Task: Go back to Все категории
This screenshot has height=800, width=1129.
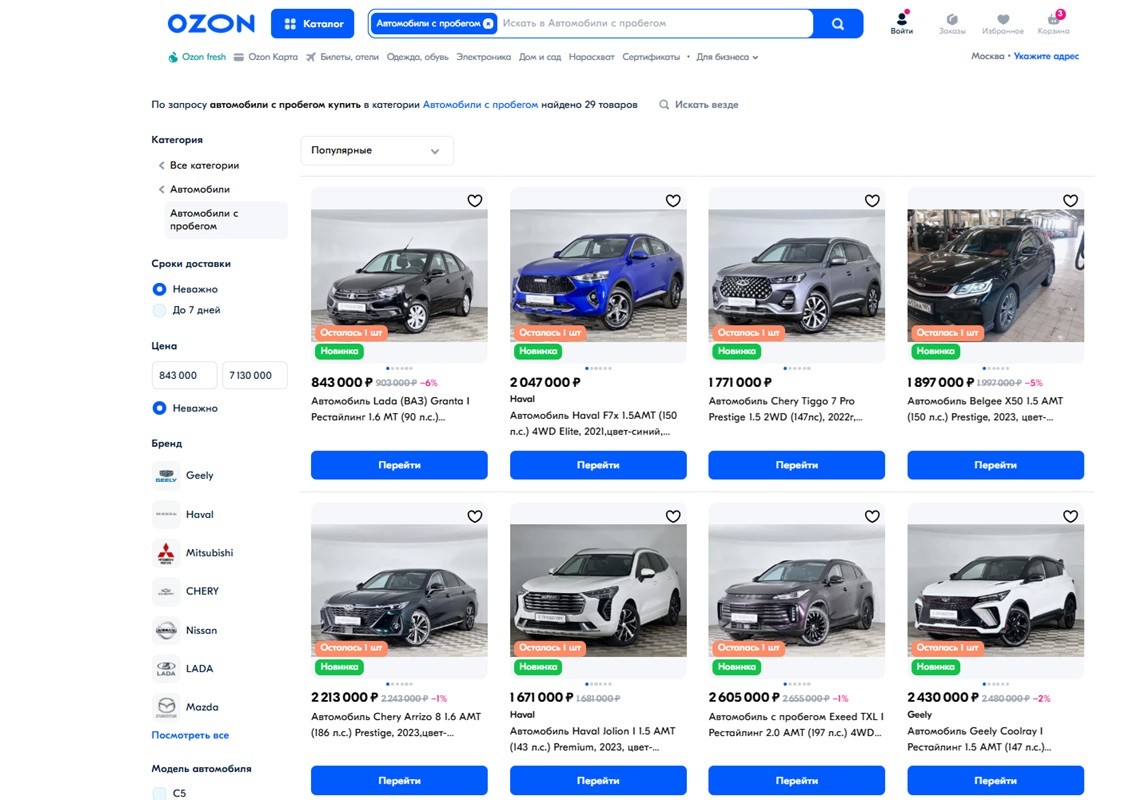Action: (x=199, y=165)
